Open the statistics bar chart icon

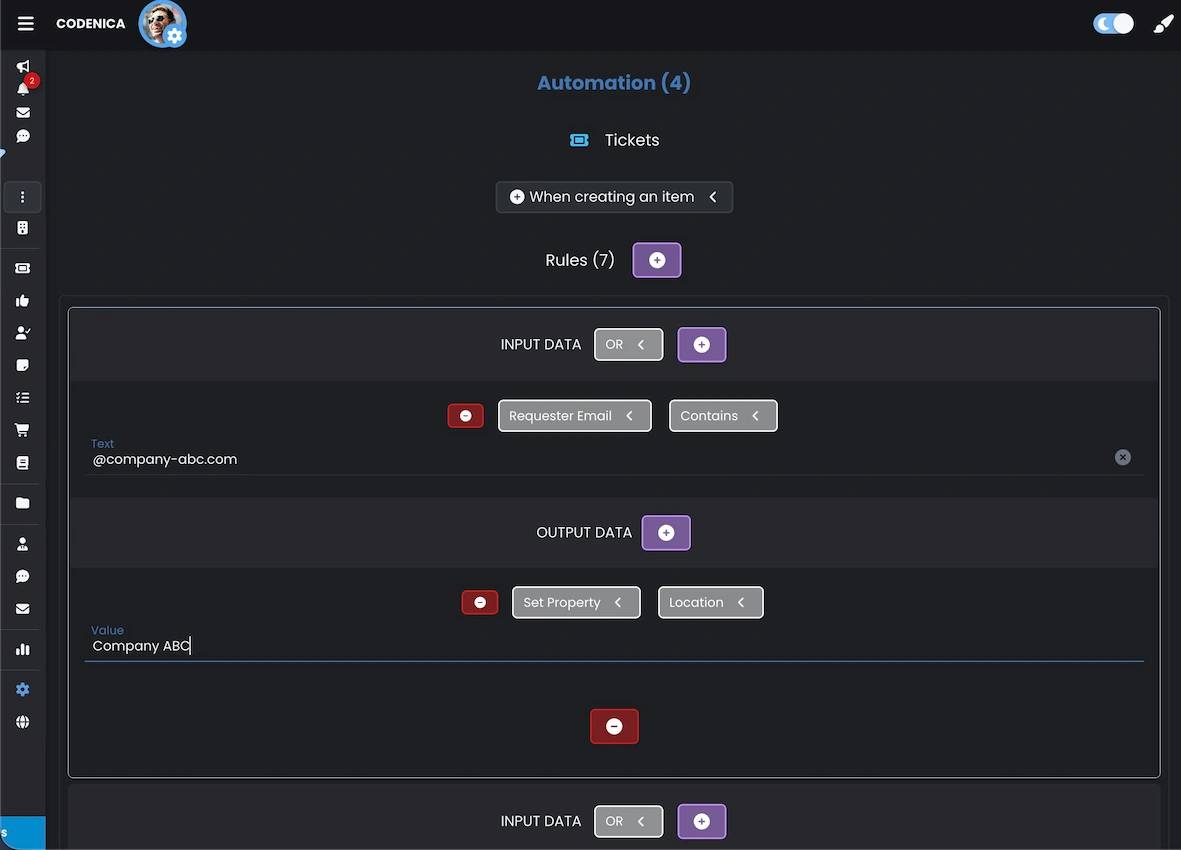click(x=22, y=649)
